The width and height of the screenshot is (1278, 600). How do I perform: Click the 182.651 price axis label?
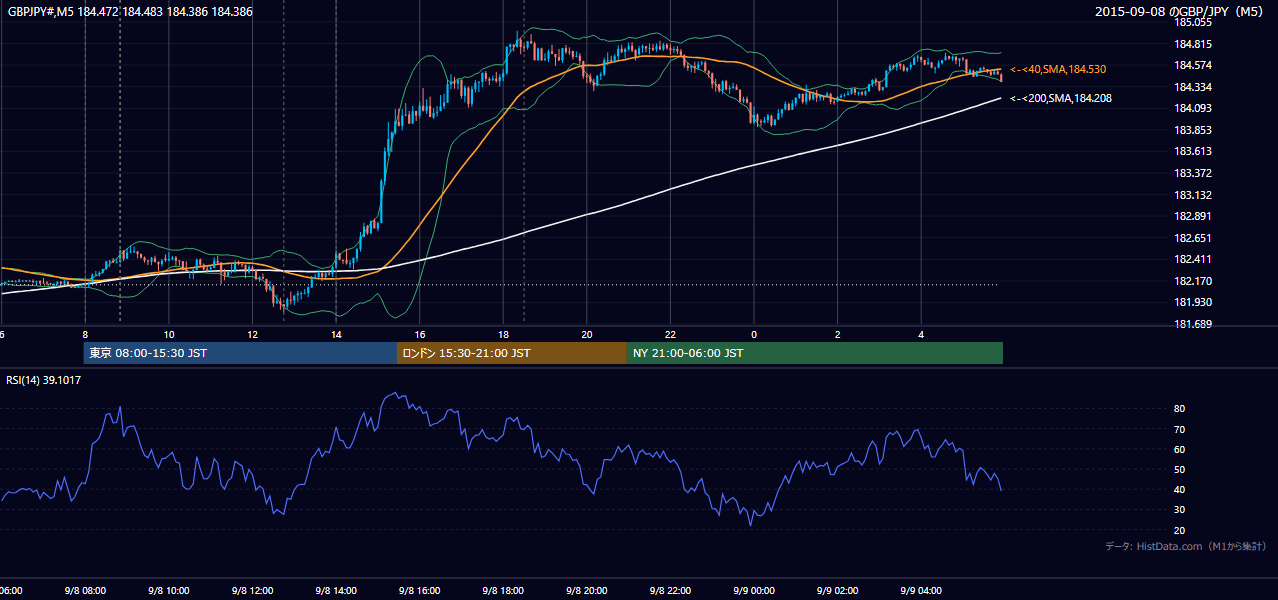pos(1193,238)
